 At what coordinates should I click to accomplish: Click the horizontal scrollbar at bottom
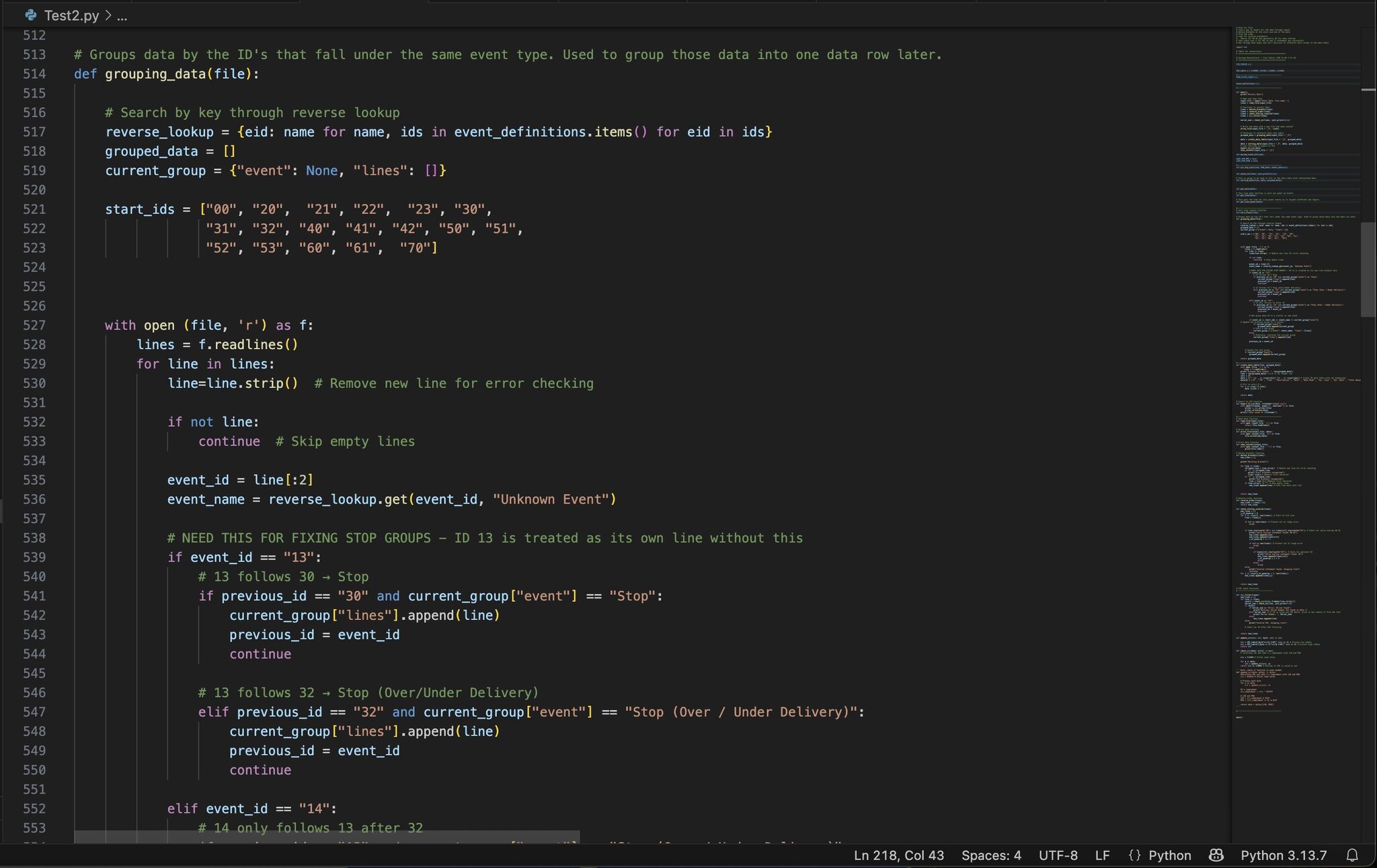(327, 837)
